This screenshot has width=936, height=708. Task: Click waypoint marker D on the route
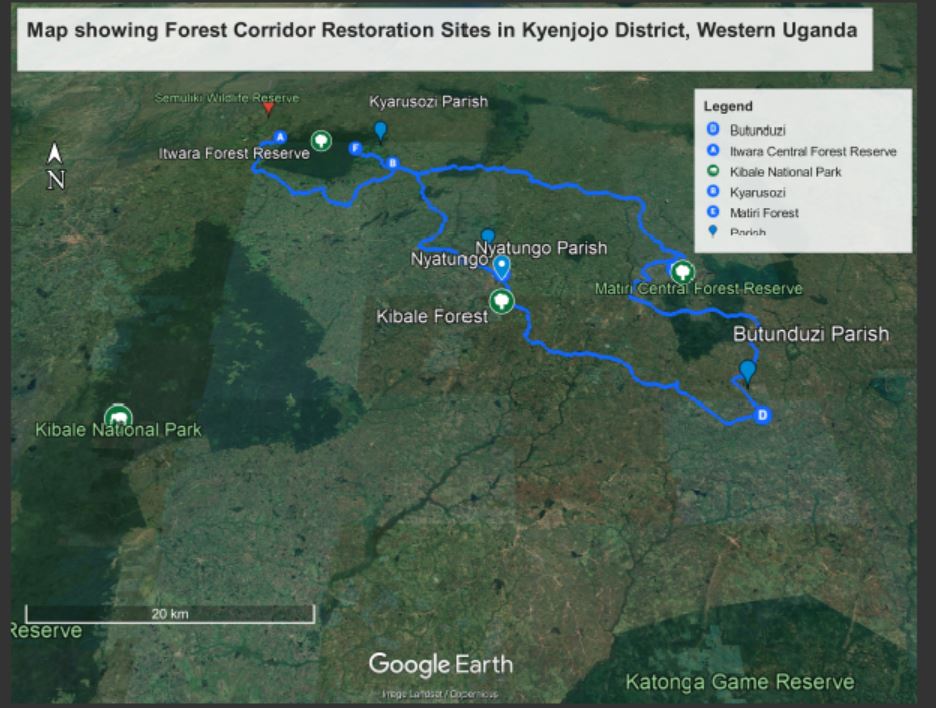click(x=762, y=415)
